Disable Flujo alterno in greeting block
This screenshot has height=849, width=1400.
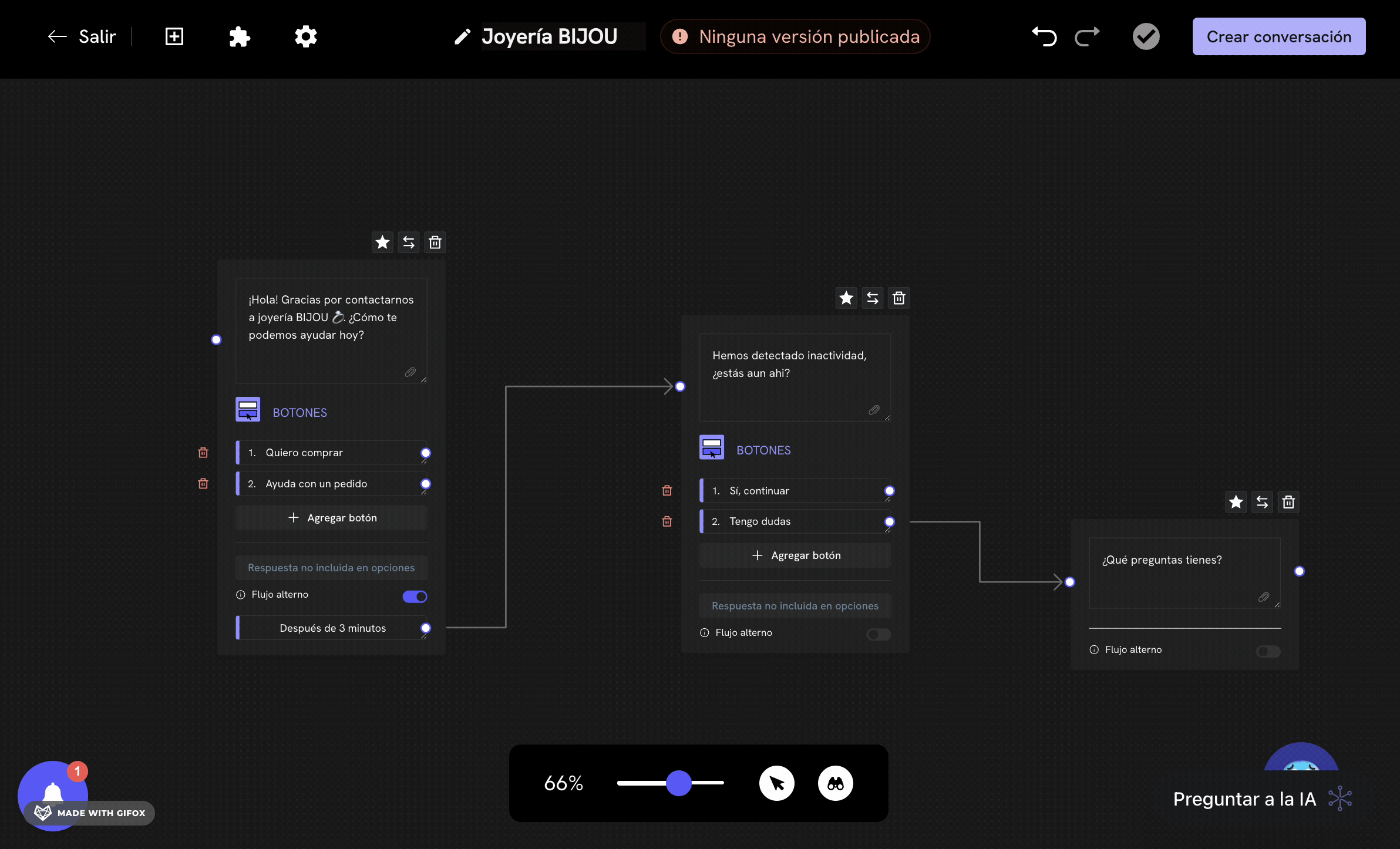415,597
